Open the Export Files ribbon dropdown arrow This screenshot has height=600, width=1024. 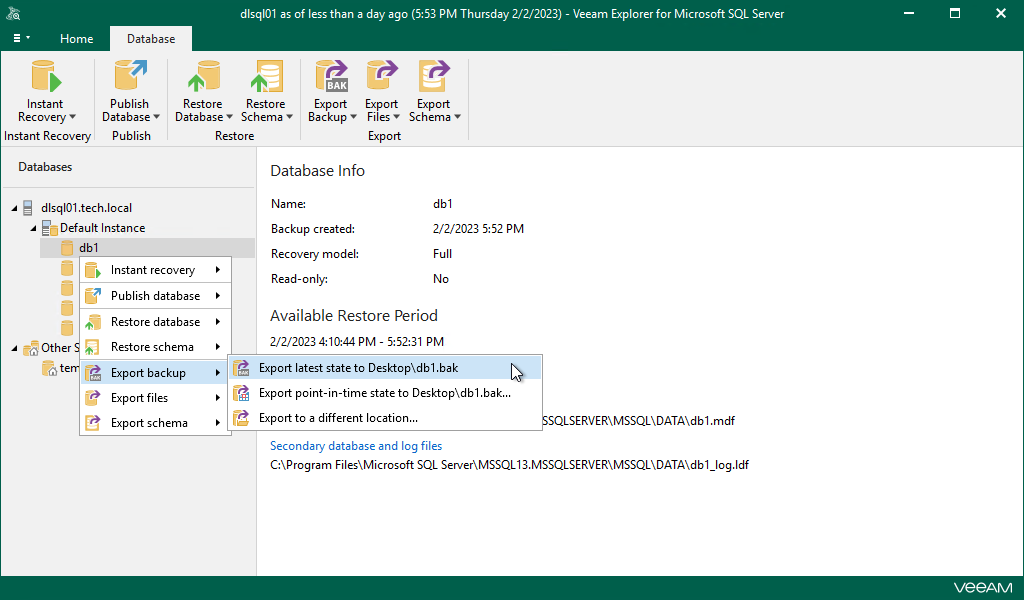[x=396, y=117]
